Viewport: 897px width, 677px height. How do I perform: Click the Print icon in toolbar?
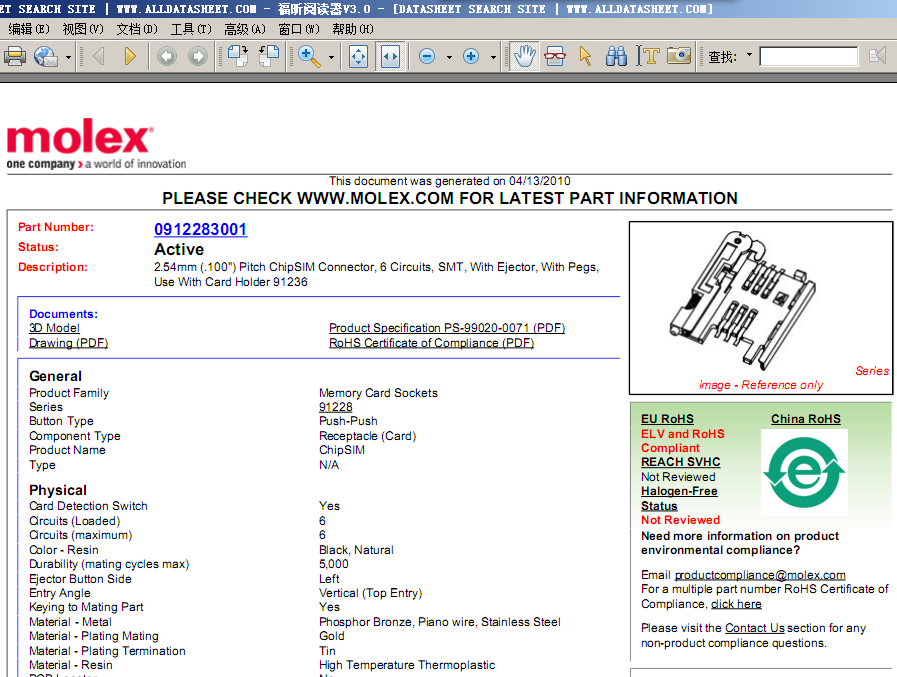tap(15, 56)
